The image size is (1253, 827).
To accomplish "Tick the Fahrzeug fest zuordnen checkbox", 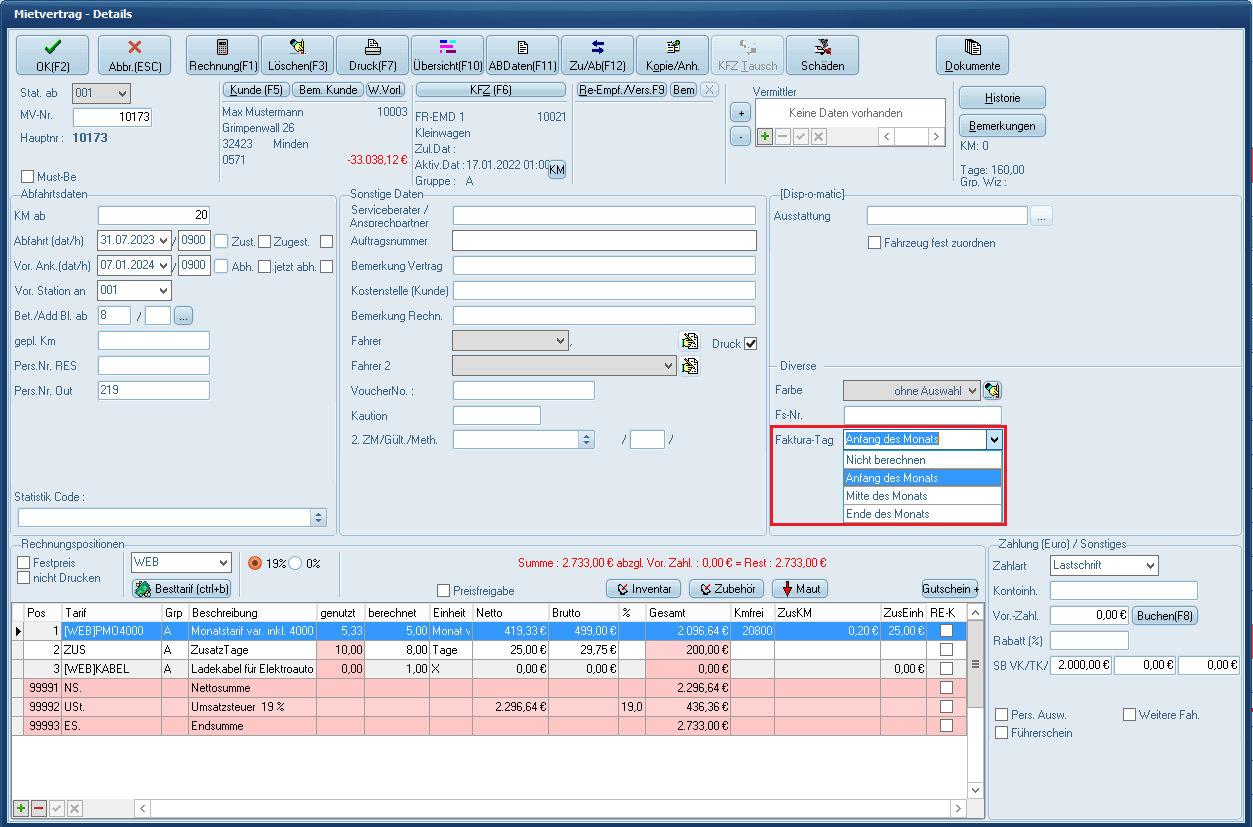I will pyautogui.click(x=874, y=243).
